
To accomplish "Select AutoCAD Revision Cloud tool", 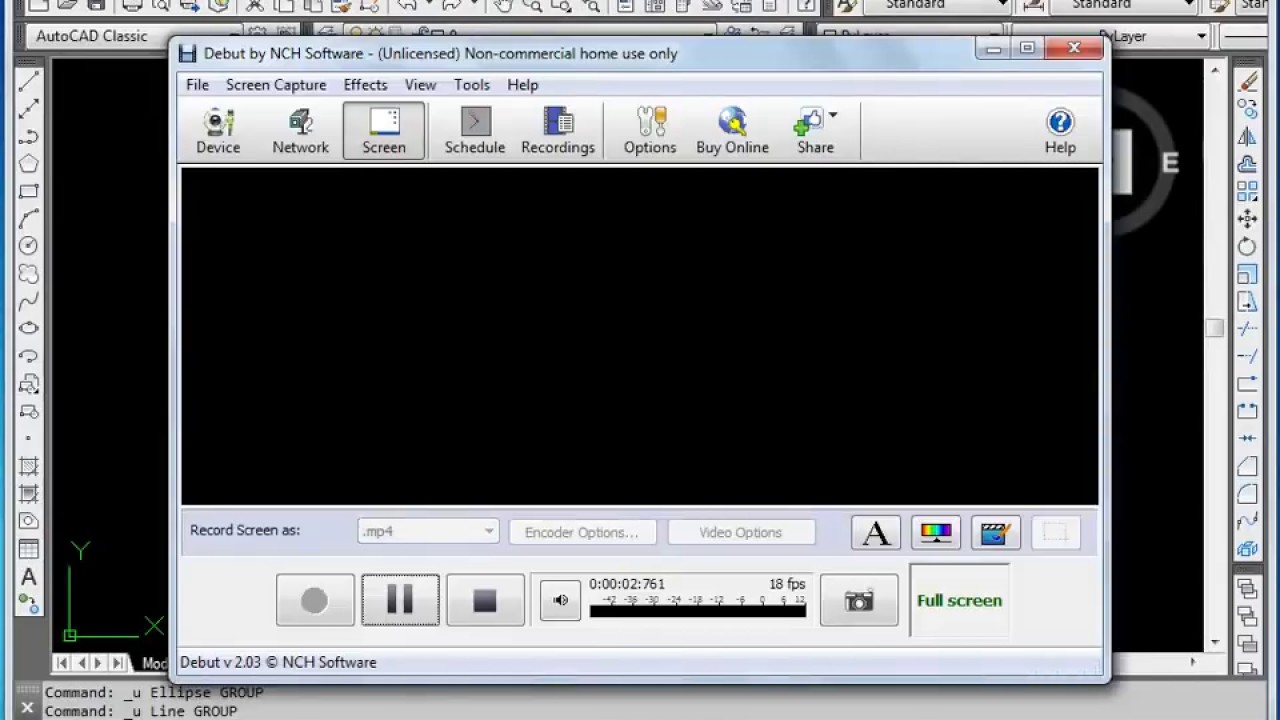I will [28, 273].
